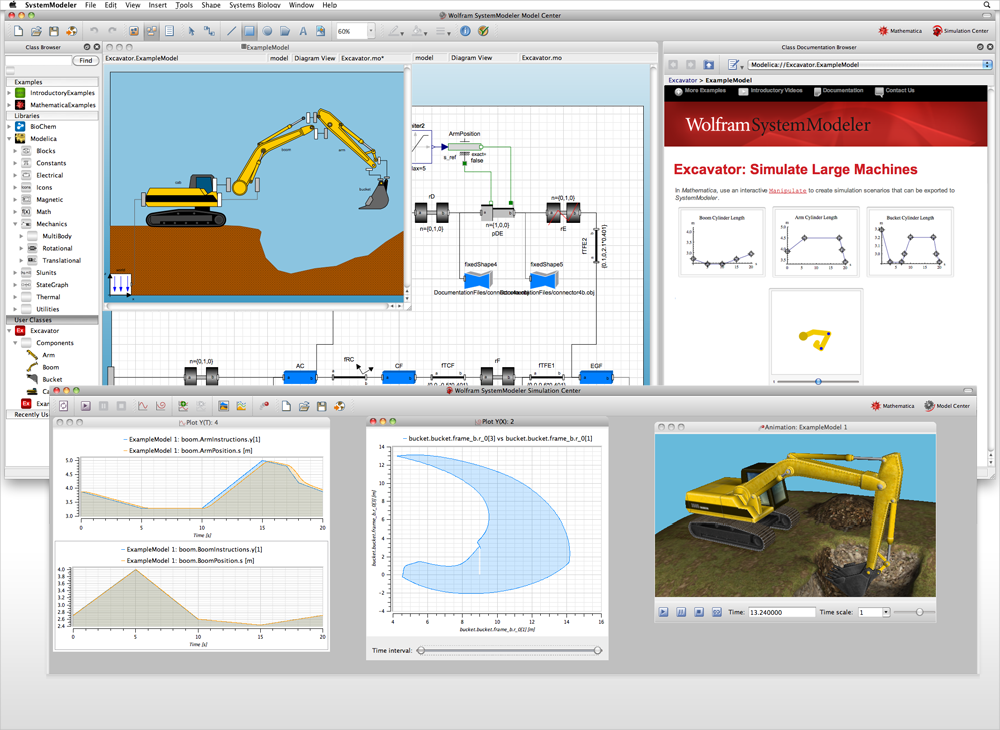Open the Shape menu

coord(211,5)
